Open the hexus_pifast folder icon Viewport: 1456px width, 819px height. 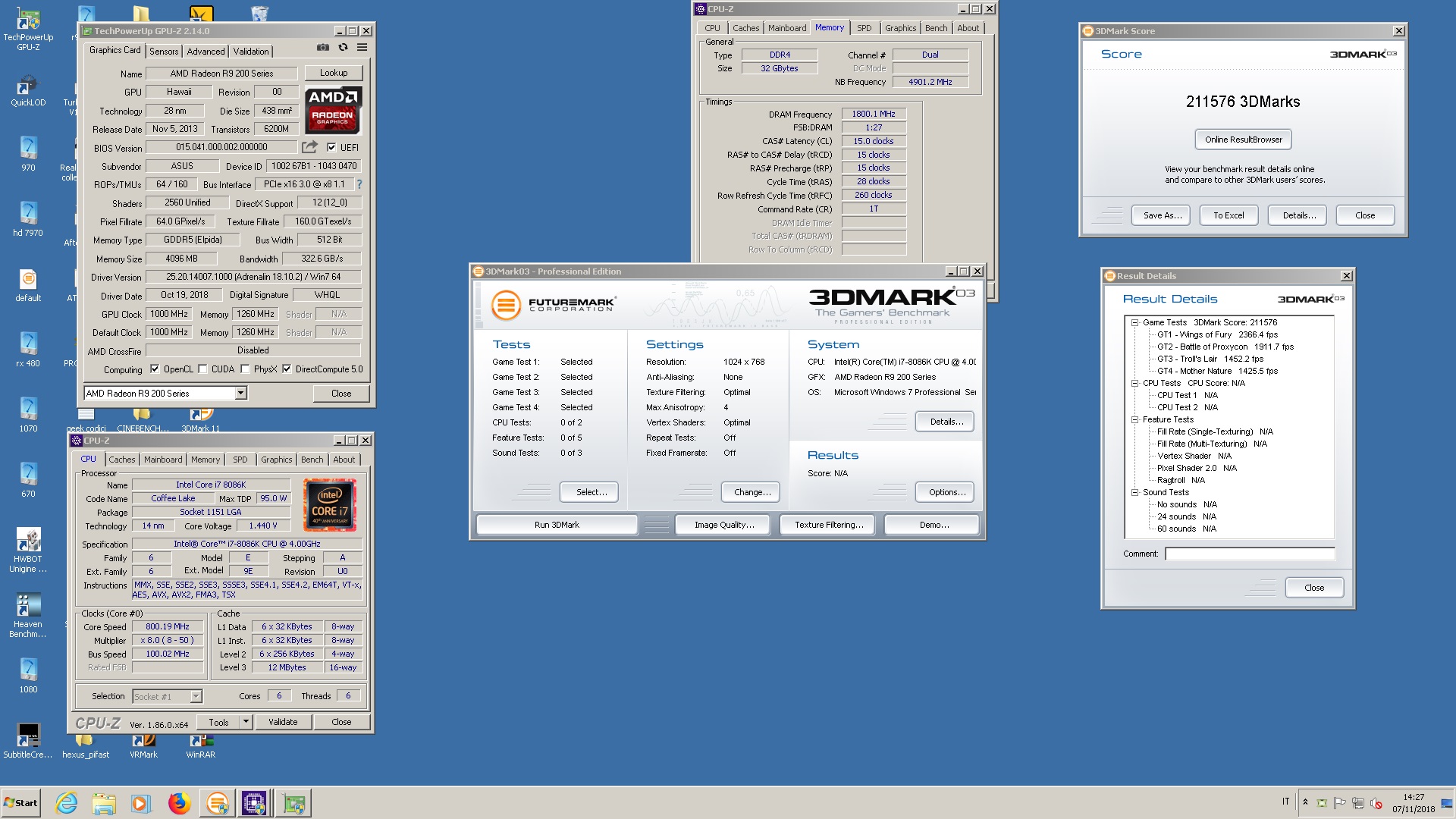point(86,747)
